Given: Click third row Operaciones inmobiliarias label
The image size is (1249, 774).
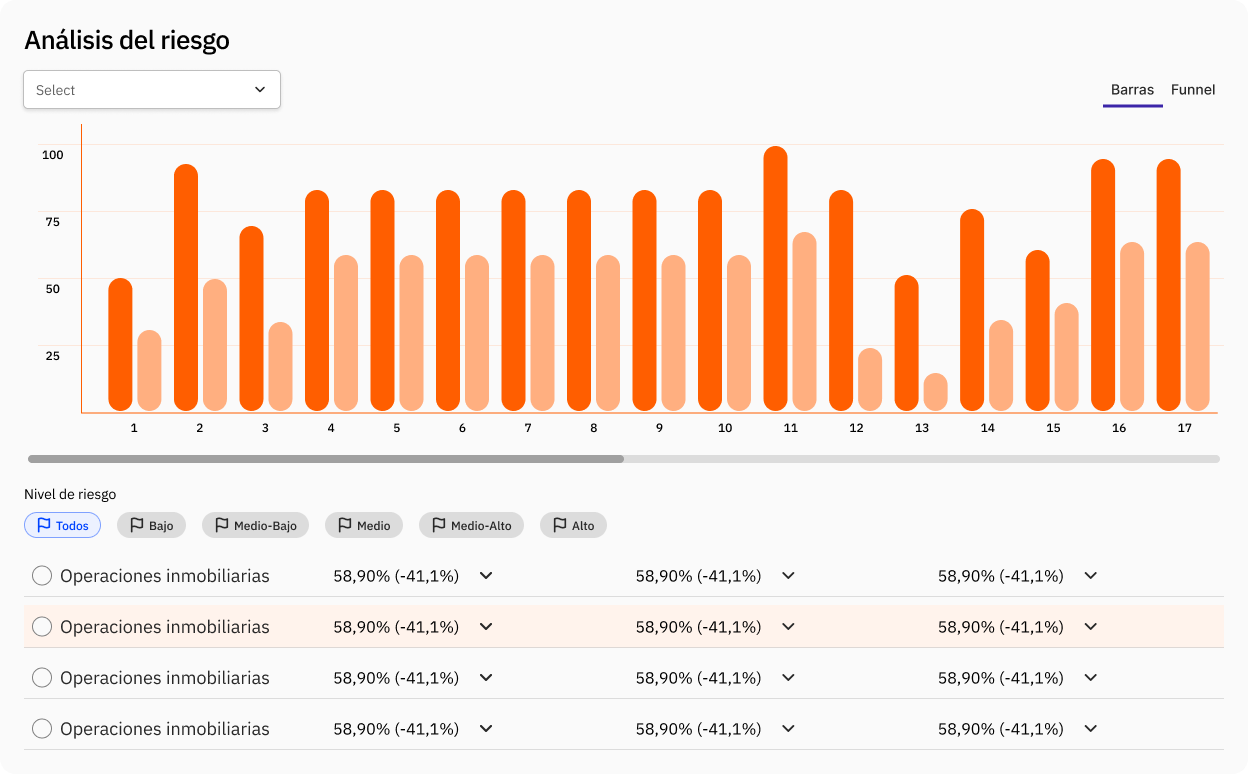Looking at the screenshot, I should (165, 678).
